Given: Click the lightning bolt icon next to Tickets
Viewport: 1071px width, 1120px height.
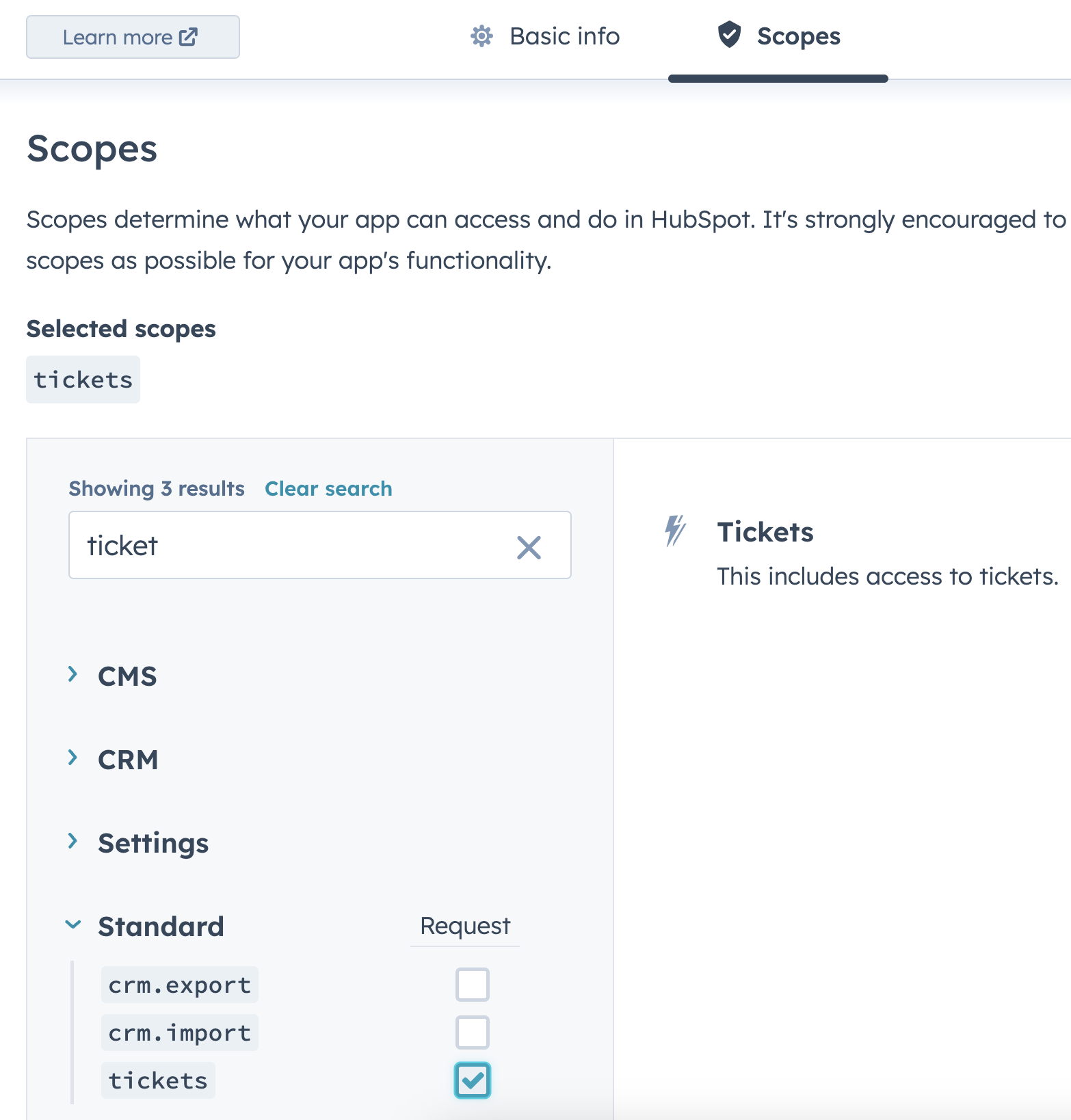Looking at the screenshot, I should coord(674,531).
